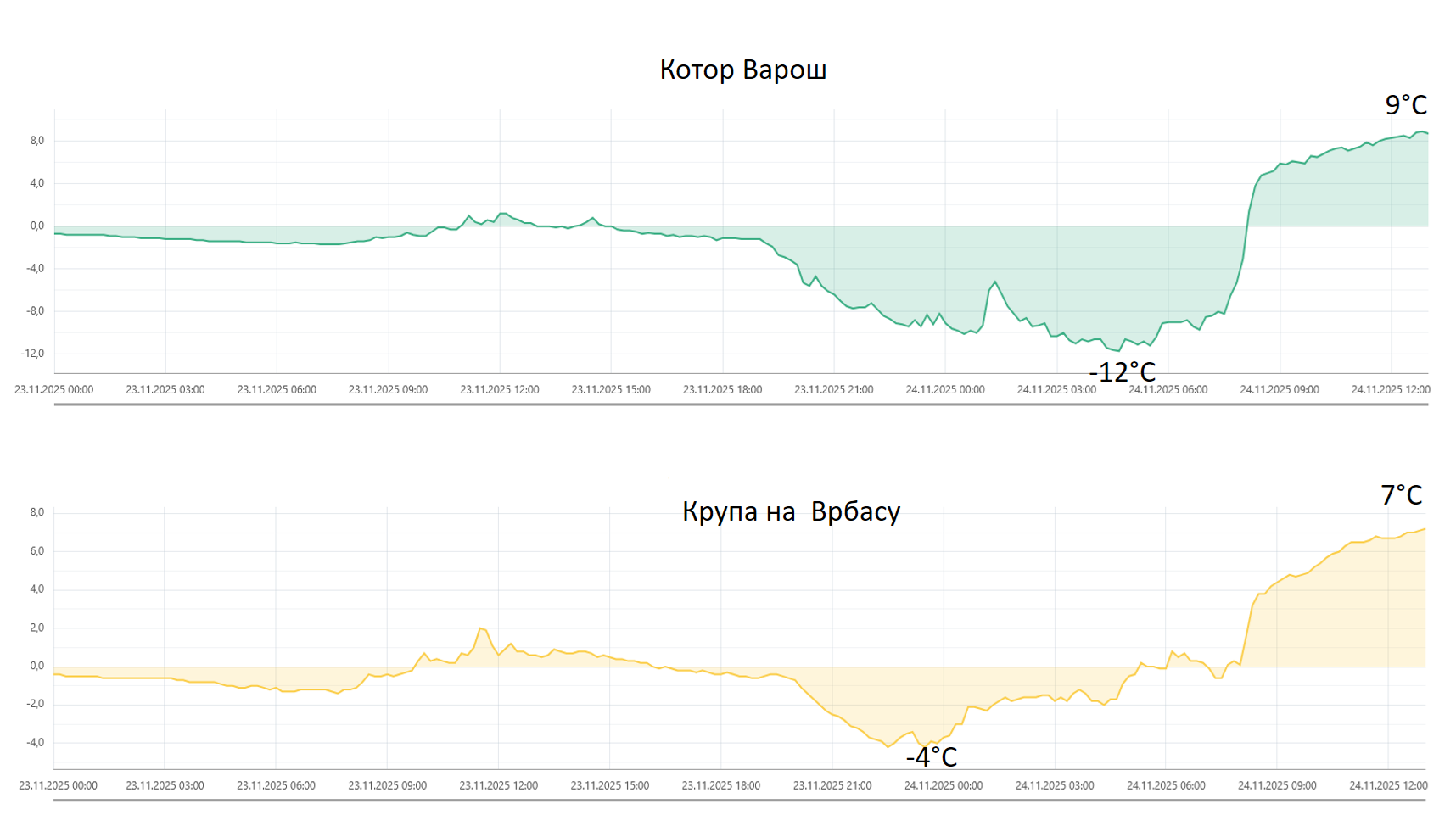Click 23.11.2025 18:00 label on the bottom chart
The height and width of the screenshot is (837, 1456).
(x=721, y=786)
